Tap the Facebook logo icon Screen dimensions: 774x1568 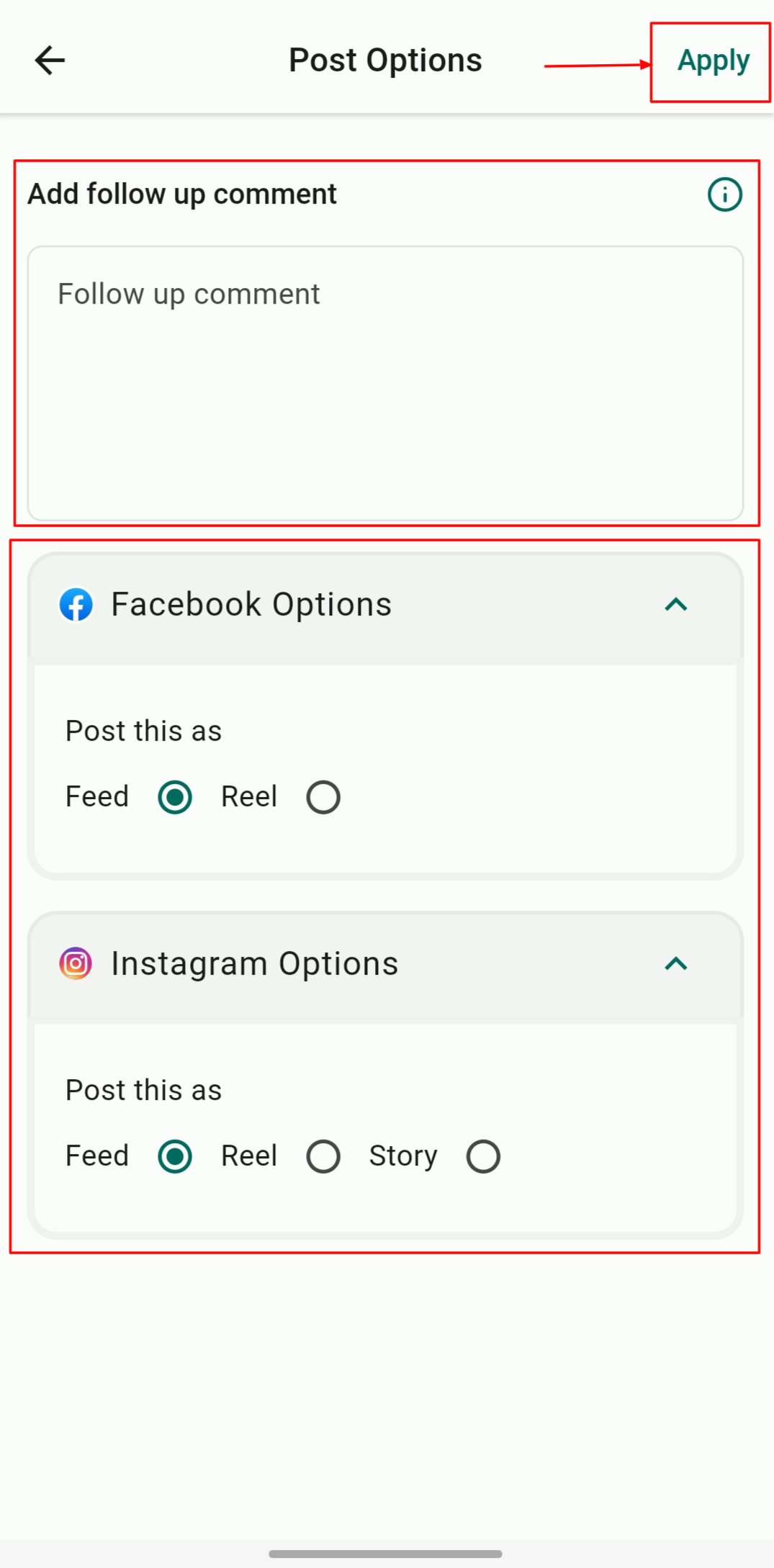coord(76,605)
